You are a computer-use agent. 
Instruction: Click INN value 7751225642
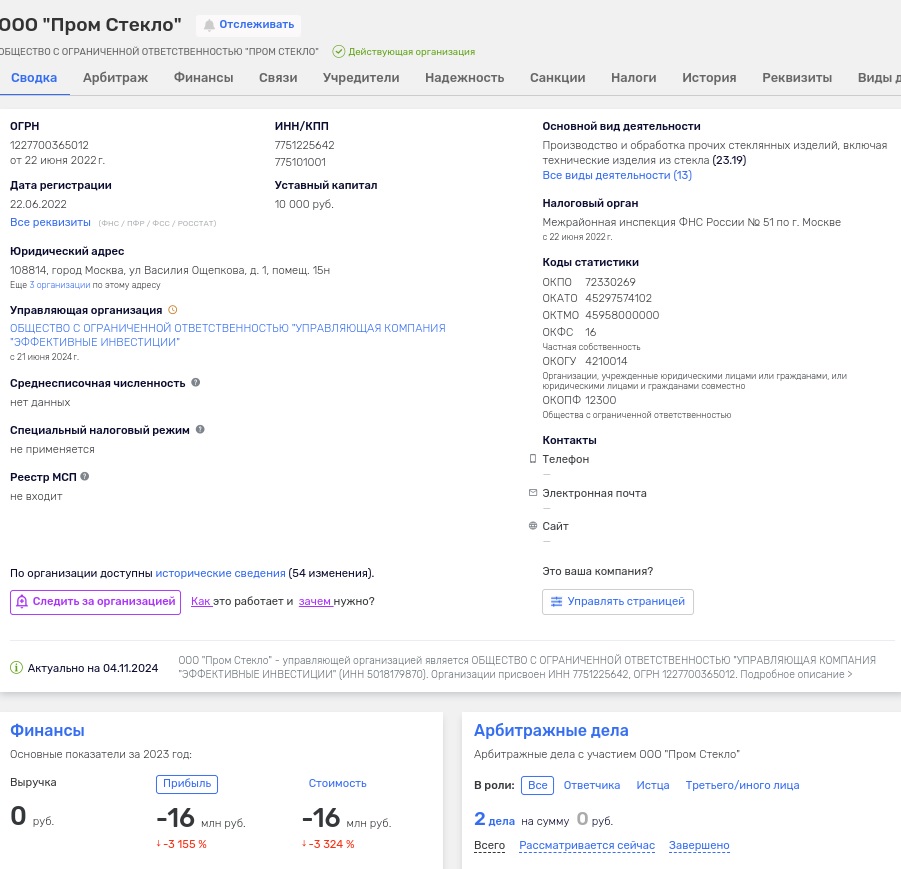click(305, 145)
